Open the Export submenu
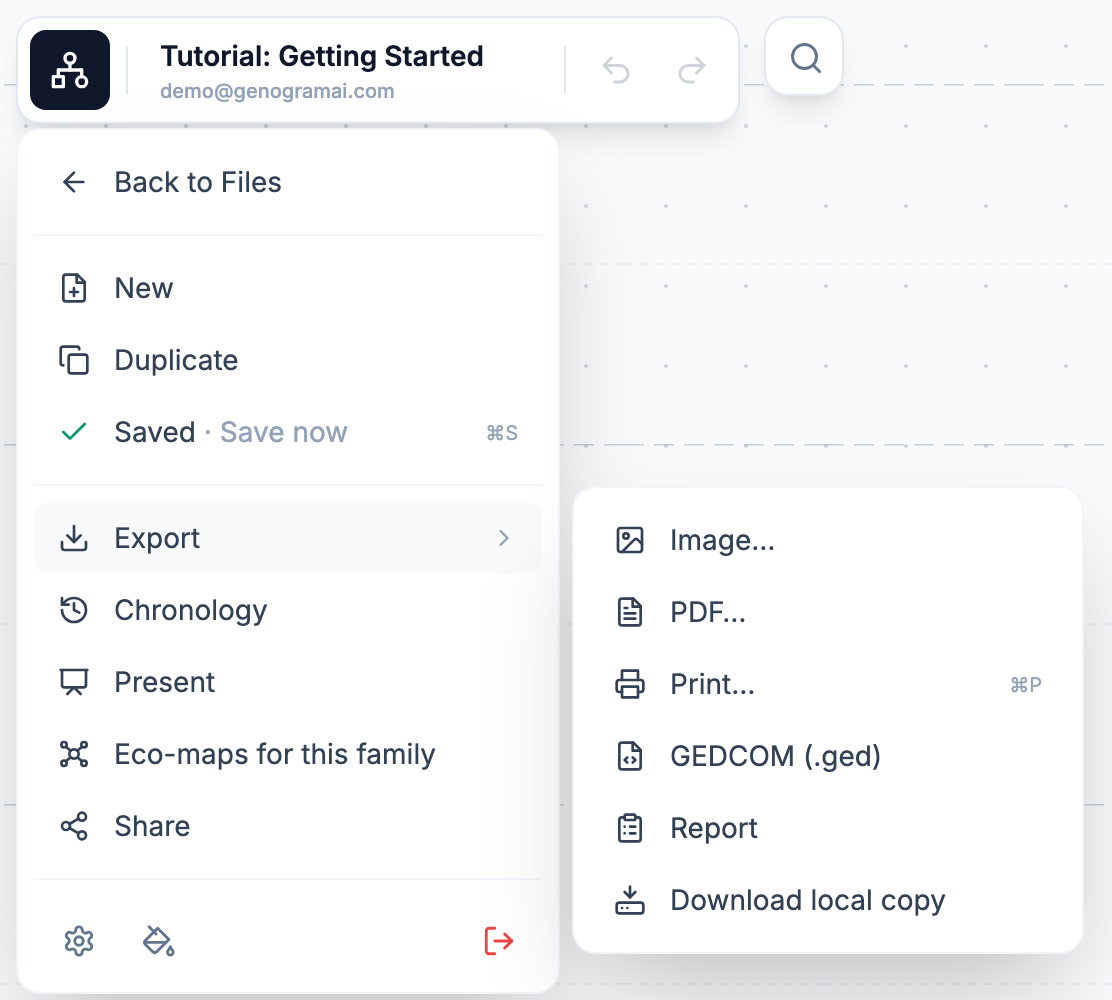Image resolution: width=1112 pixels, height=1000 pixels. tap(288, 538)
